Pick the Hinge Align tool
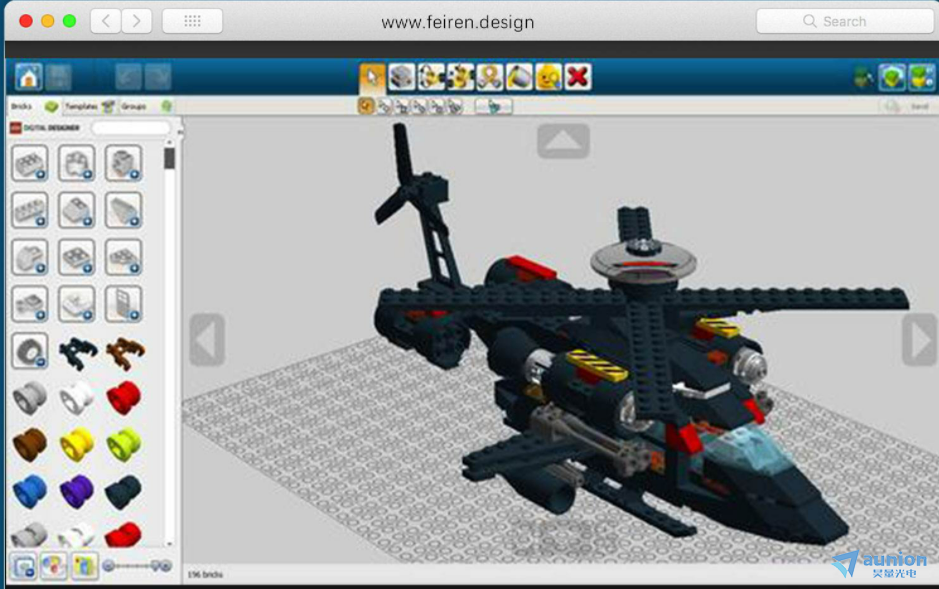The width and height of the screenshot is (939, 589). pos(460,77)
